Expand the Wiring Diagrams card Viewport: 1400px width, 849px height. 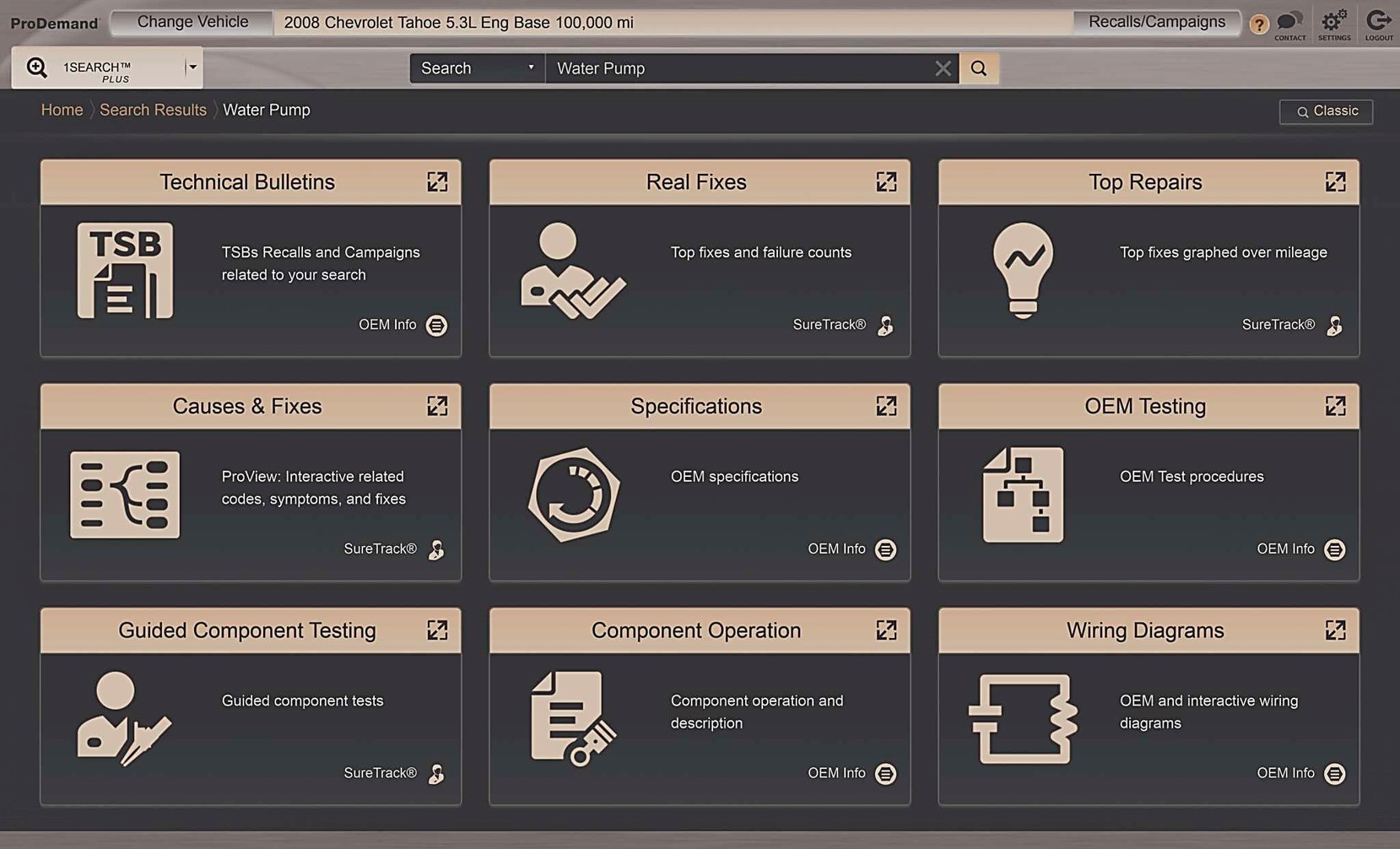click(x=1335, y=630)
